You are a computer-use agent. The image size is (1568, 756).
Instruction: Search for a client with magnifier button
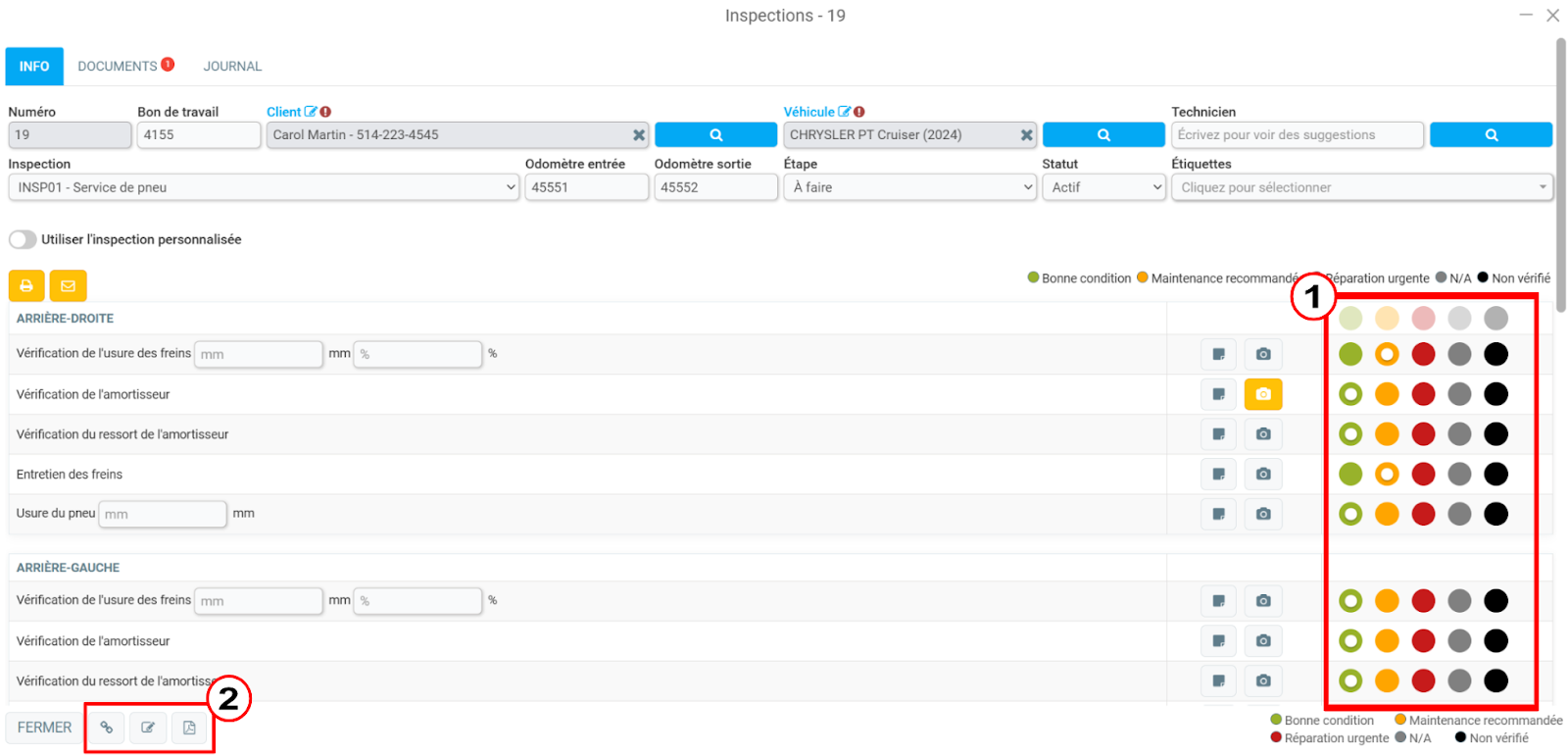coord(715,135)
